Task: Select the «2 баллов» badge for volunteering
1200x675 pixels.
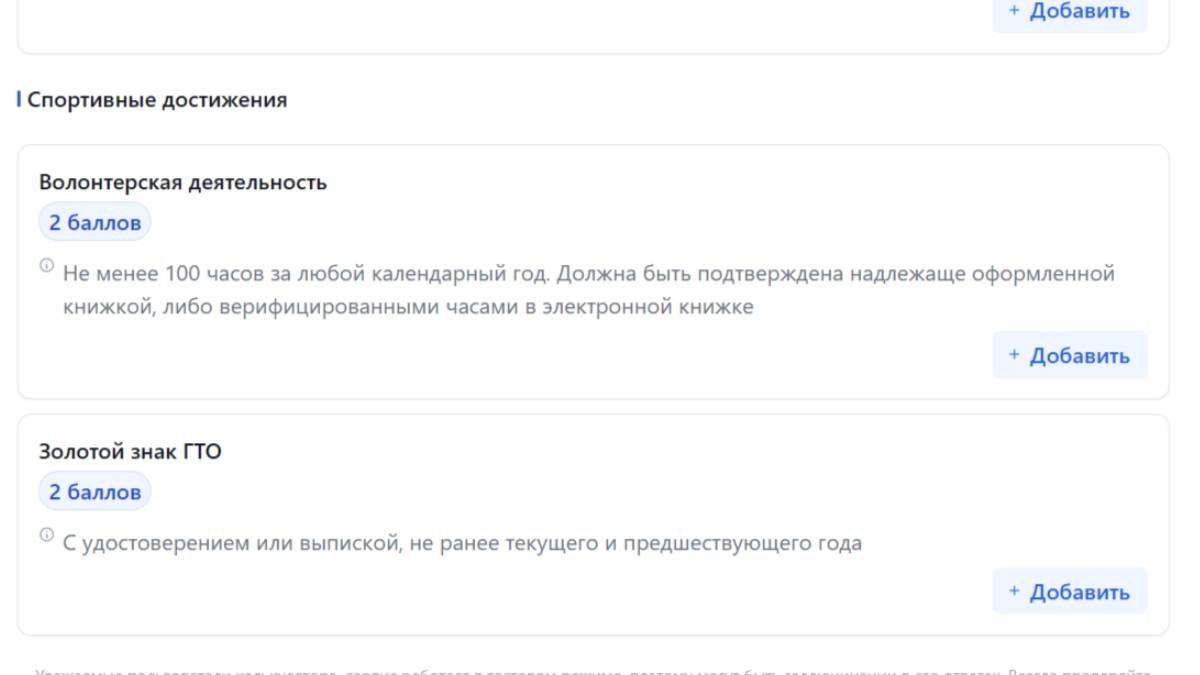Action: pos(94,222)
